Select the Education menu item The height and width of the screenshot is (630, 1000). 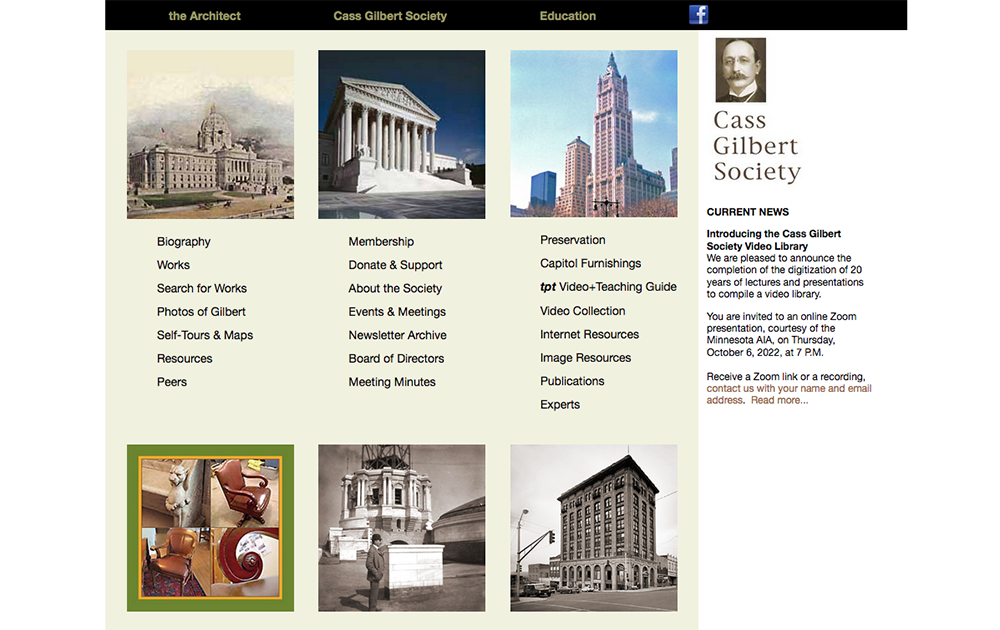[x=567, y=15]
